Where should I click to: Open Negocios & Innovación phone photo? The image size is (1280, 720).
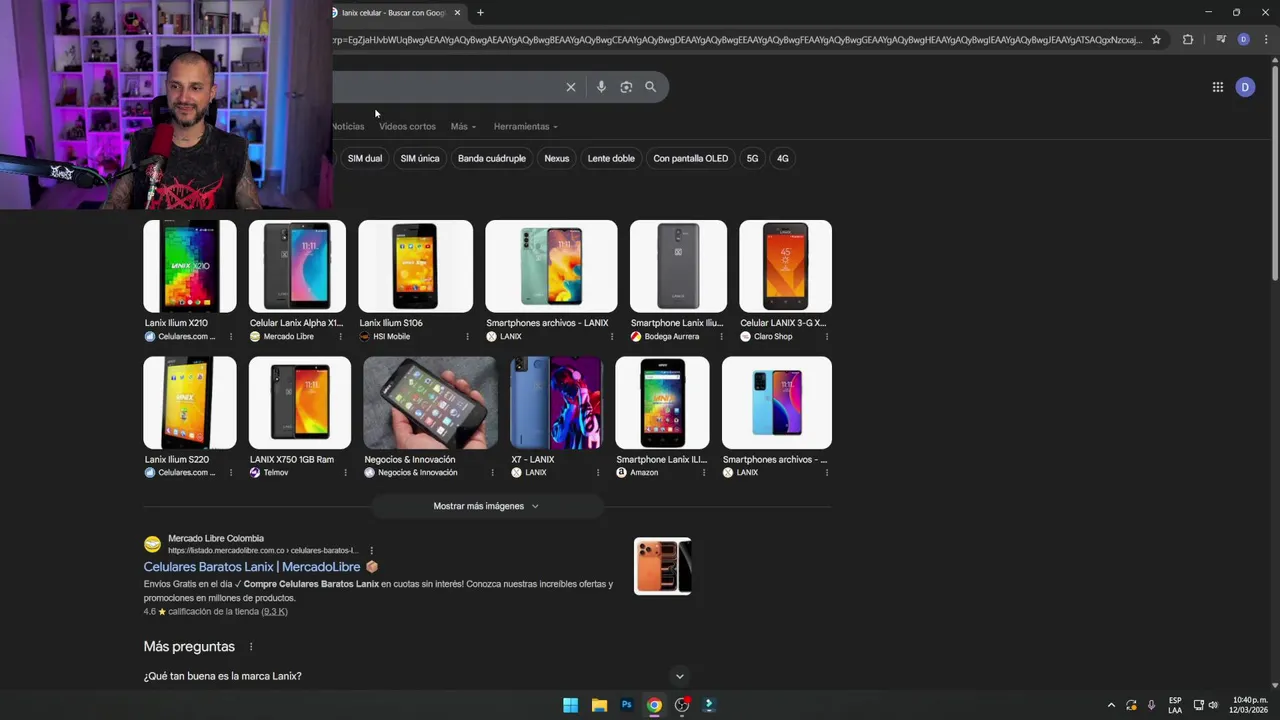[430, 403]
